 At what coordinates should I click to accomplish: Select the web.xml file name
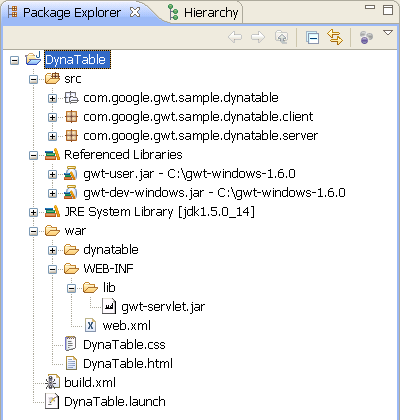pos(127,326)
